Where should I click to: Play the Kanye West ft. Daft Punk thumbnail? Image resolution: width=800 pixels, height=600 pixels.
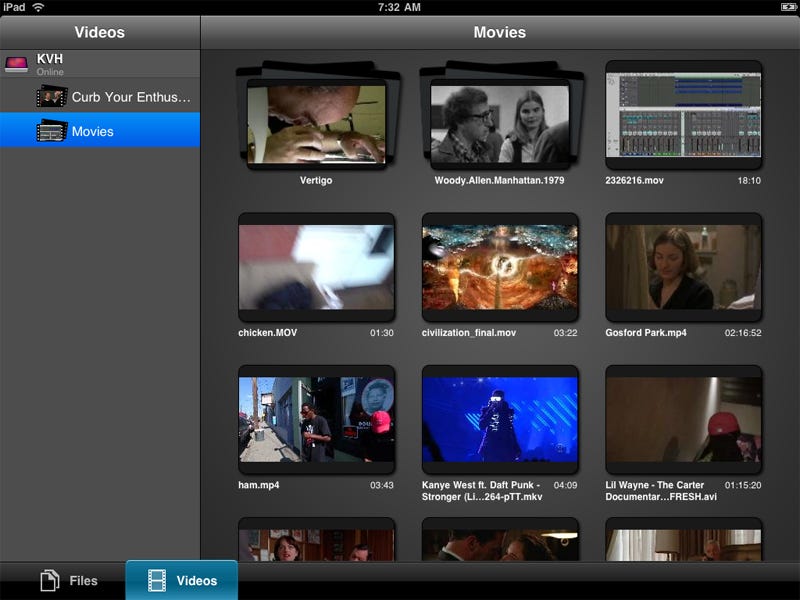(x=500, y=419)
